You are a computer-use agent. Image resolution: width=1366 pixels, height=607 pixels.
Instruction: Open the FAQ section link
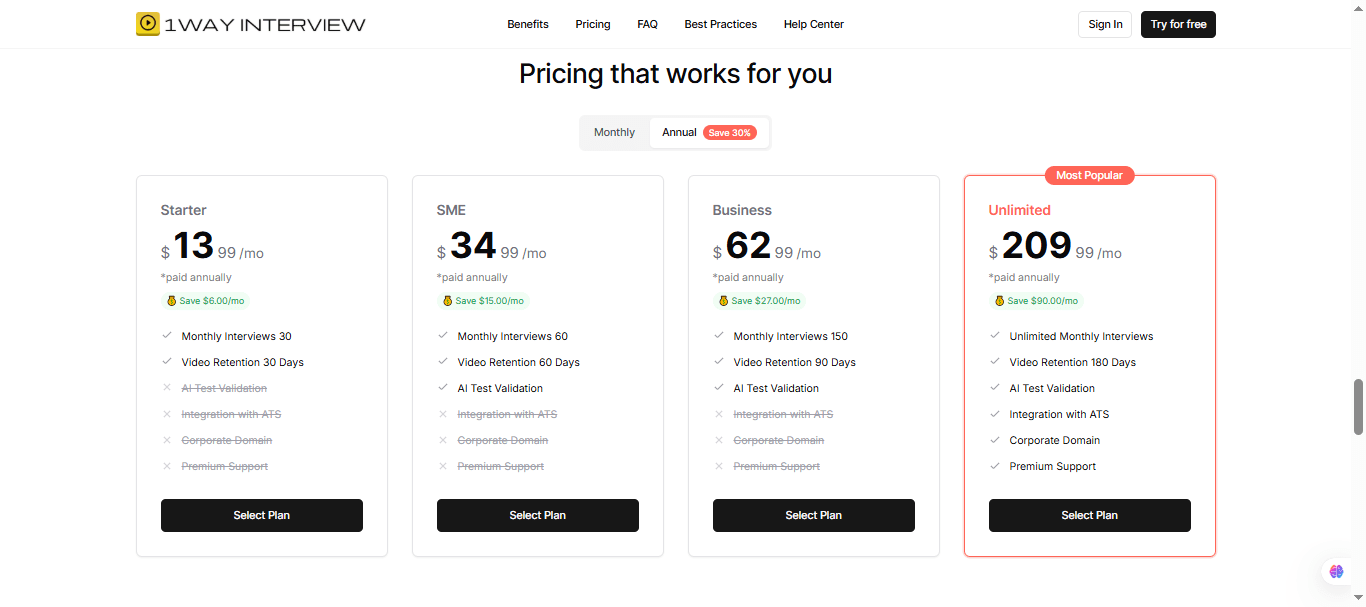coord(647,24)
